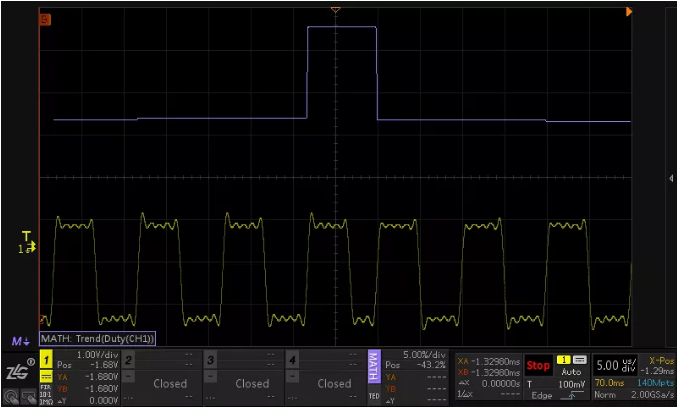Screen dimensions: 677x408
Task: Select channel 1 YB -1.680V cursor value
Action: pyautogui.click(x=101, y=389)
